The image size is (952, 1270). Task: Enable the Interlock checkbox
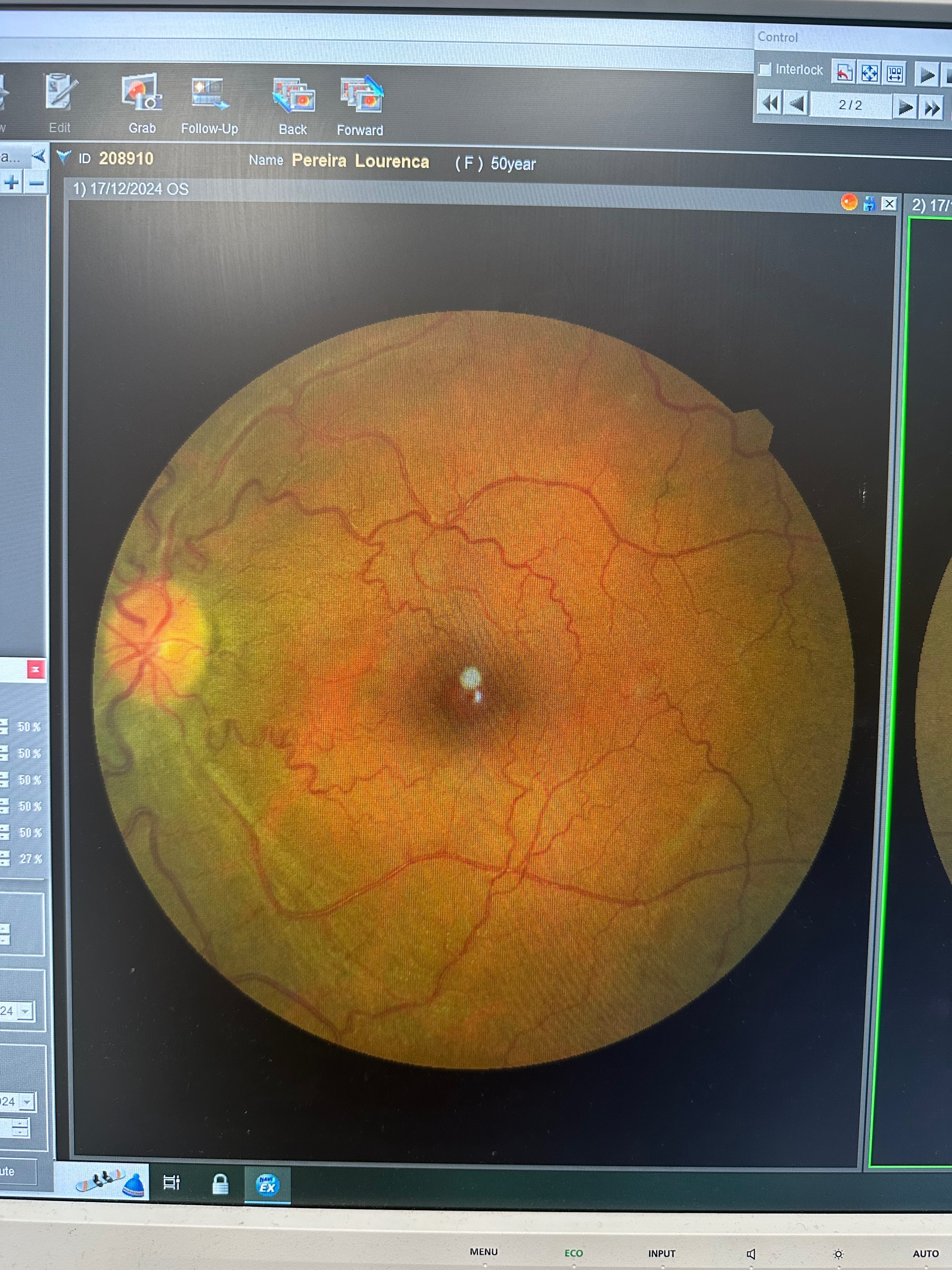(x=764, y=70)
